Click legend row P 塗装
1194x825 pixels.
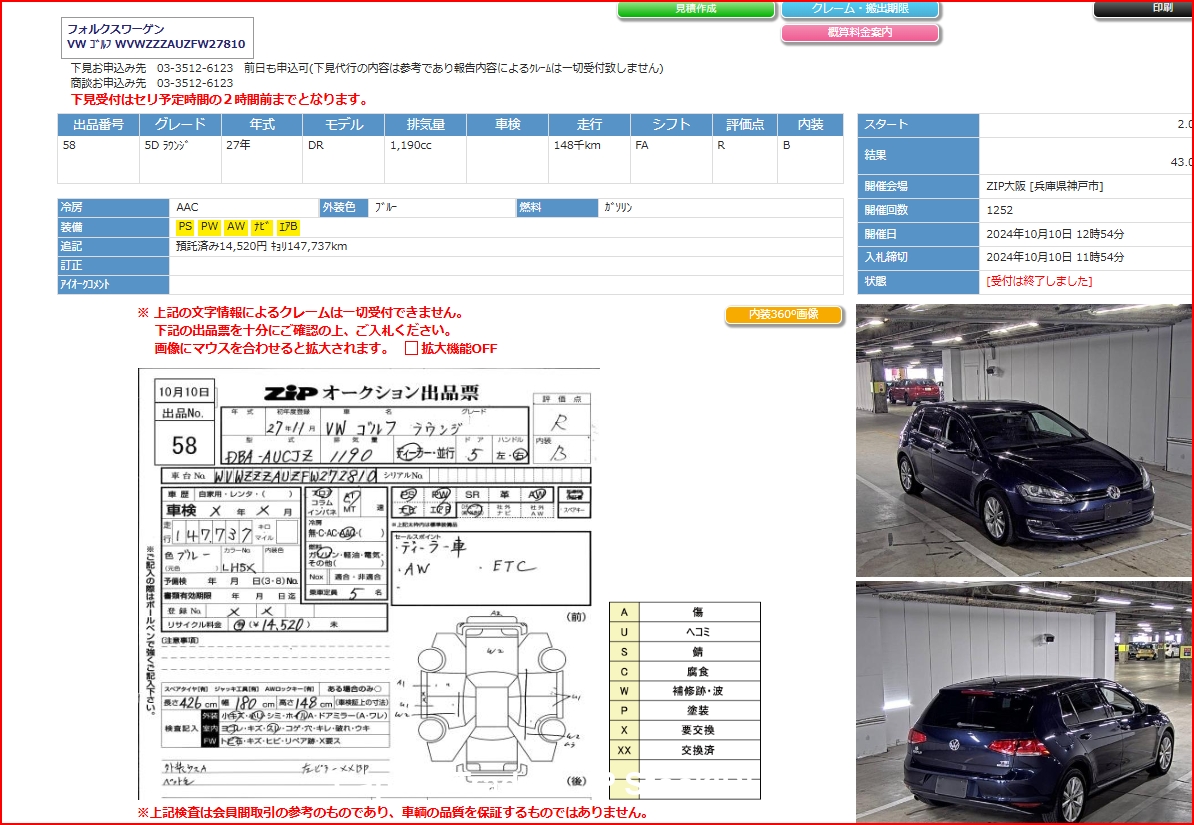tap(685, 711)
